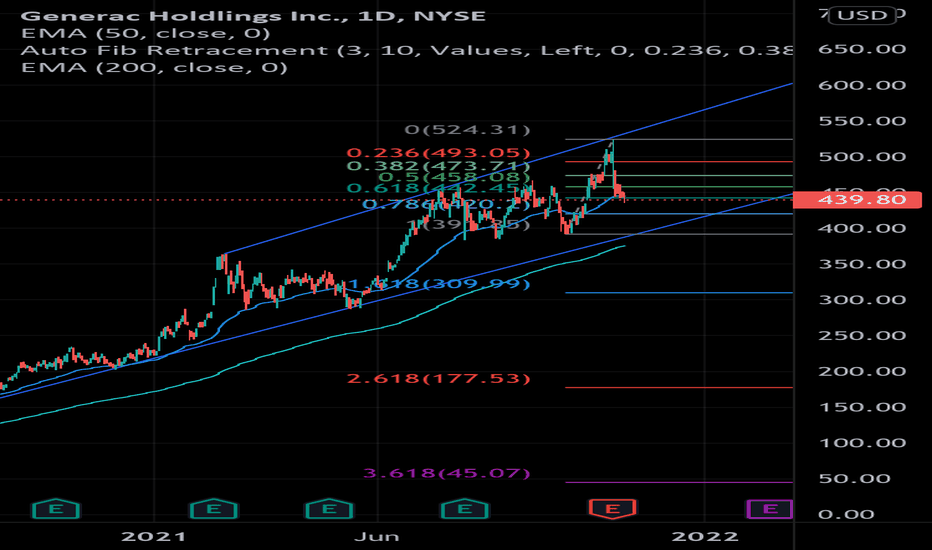Click the teal earnings marker after Jun
The image size is (932, 550).
pyautogui.click(x=465, y=509)
